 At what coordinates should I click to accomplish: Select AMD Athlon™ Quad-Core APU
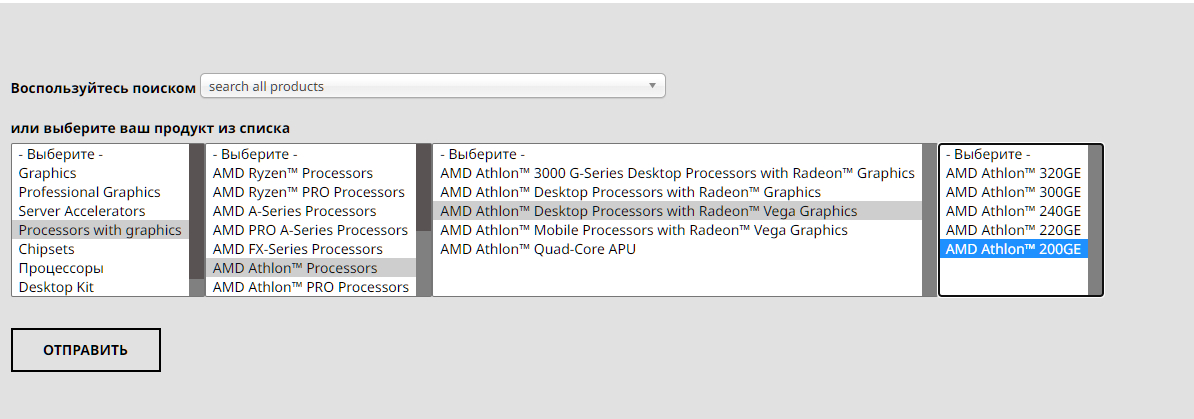click(537, 249)
